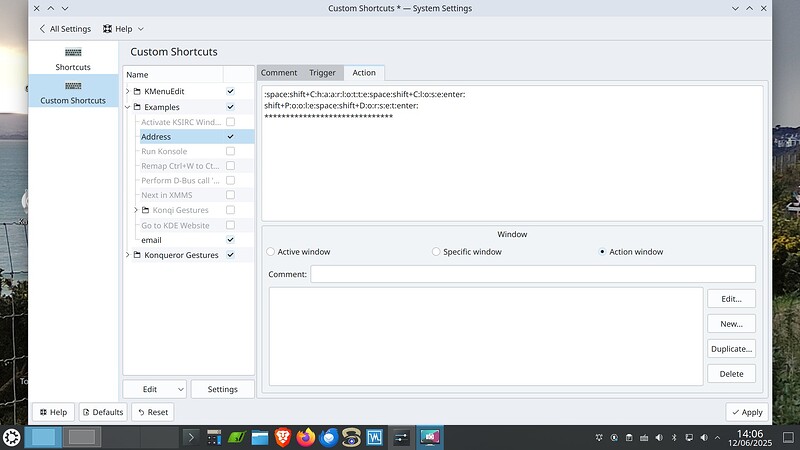Switch to the second virtual desktop in pager

[82, 437]
